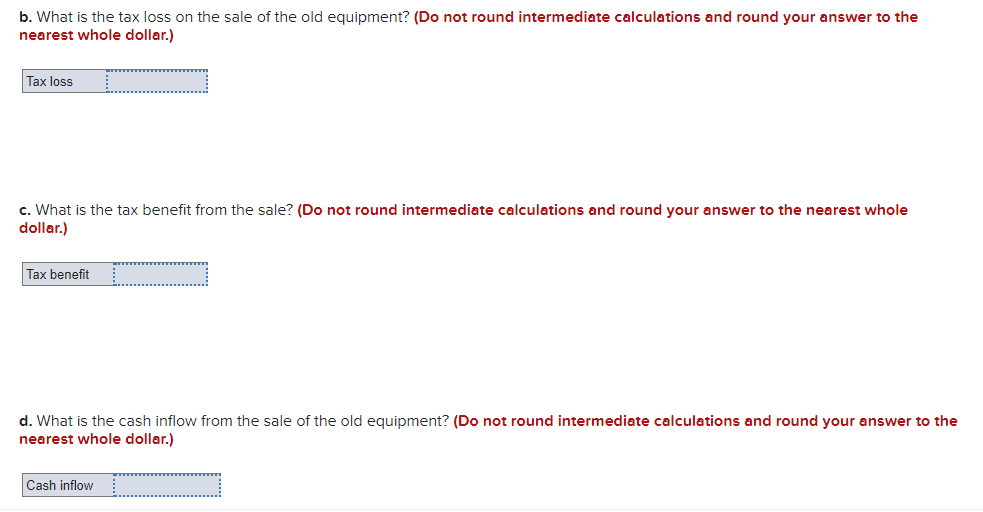Image resolution: width=983 pixels, height=512 pixels.
Task: Click the Cash inflow answer input field
Action: pos(166,485)
